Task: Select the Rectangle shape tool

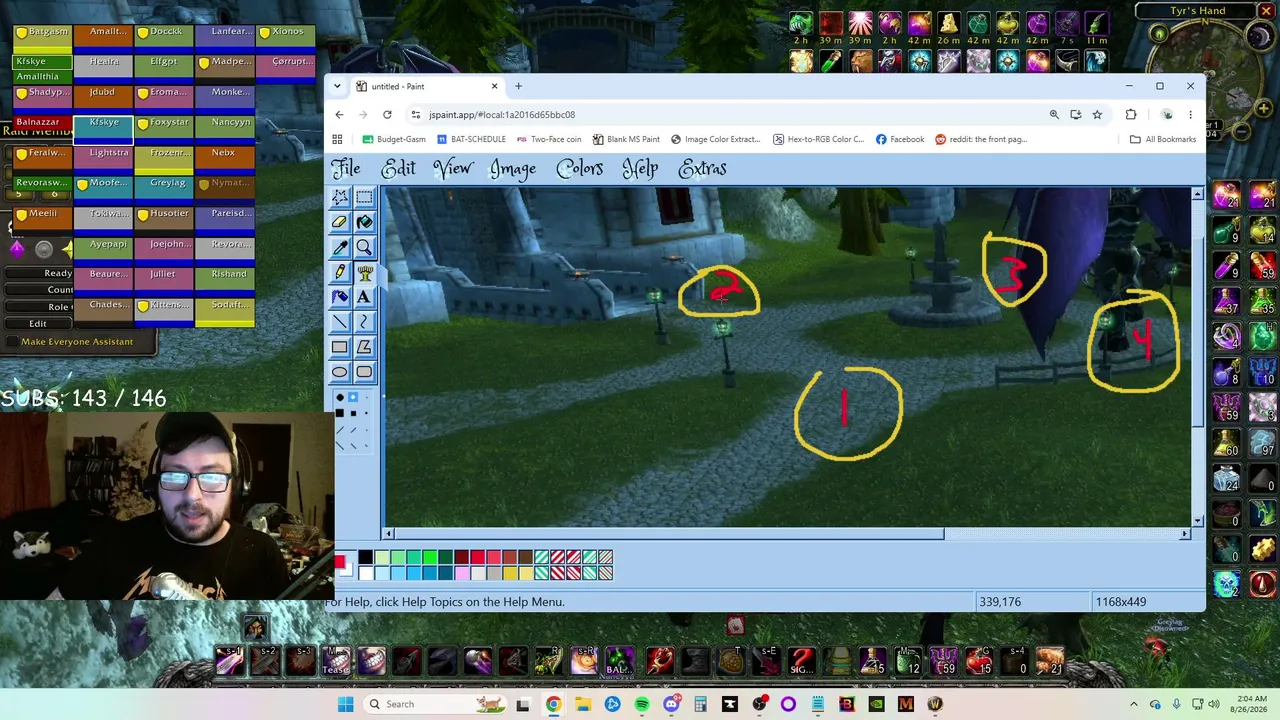Action: coord(340,347)
